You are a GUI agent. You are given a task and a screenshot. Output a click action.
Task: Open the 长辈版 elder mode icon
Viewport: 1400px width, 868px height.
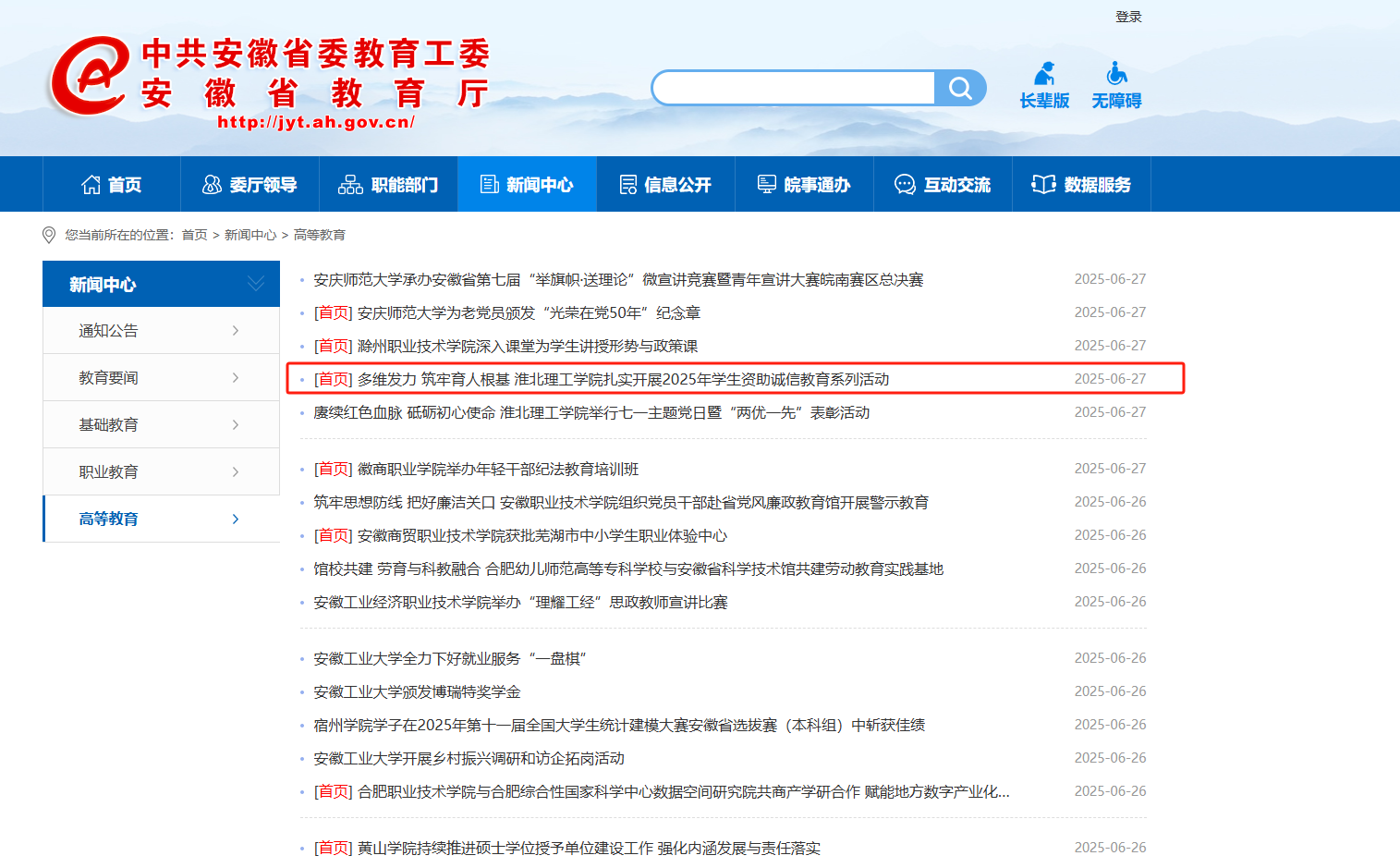click(x=1044, y=74)
